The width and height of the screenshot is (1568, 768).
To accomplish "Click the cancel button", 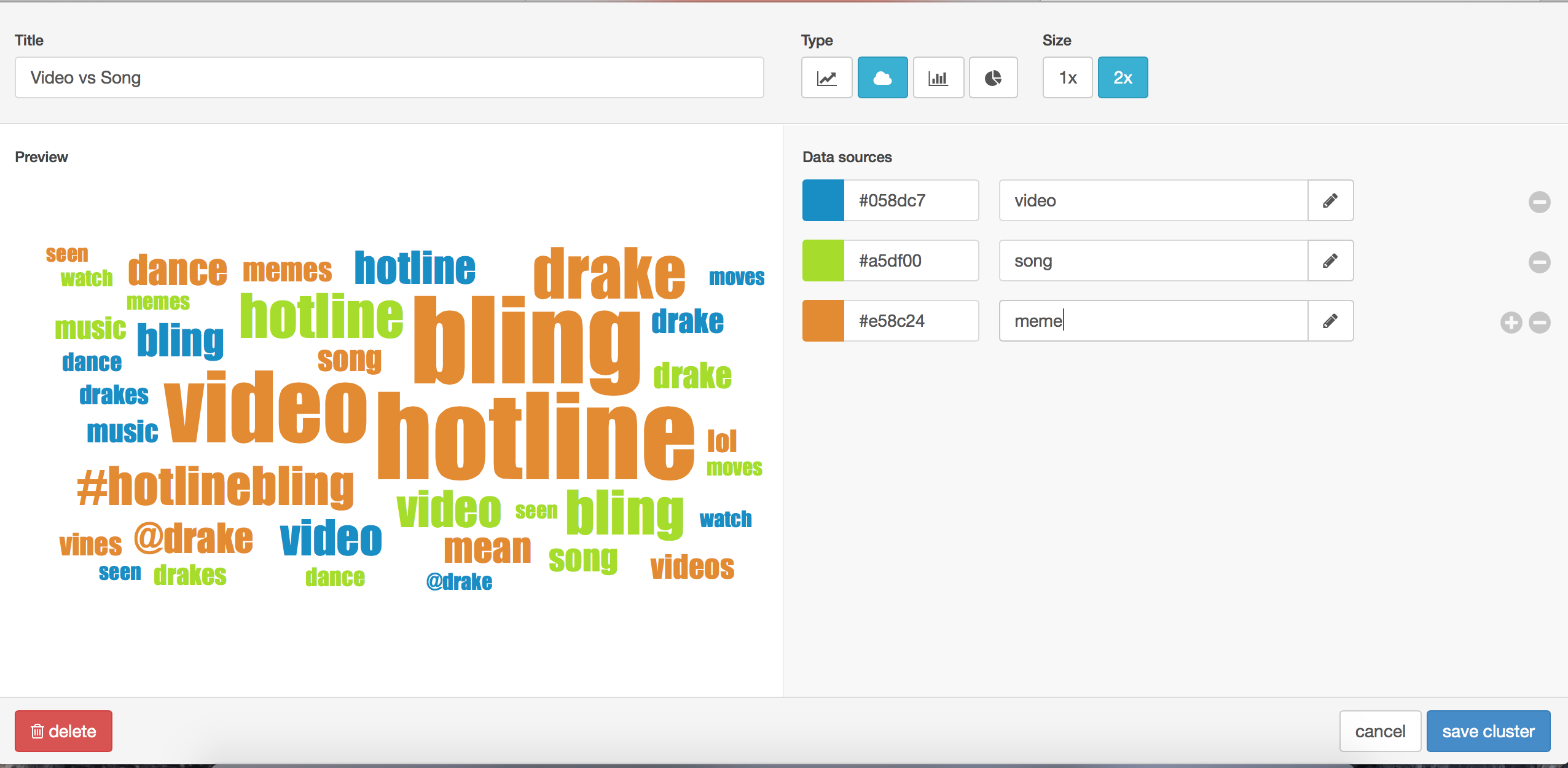I will [x=1380, y=731].
